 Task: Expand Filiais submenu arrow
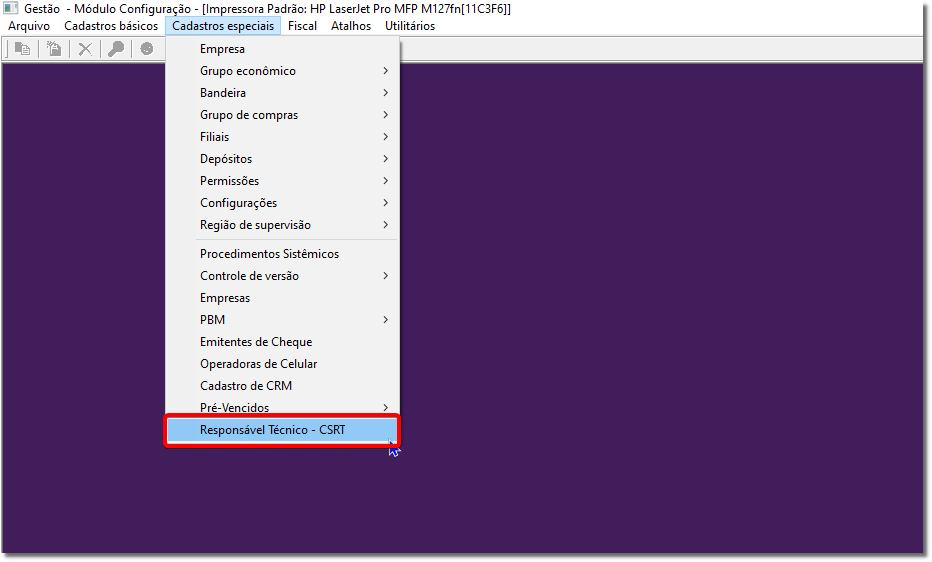386,137
